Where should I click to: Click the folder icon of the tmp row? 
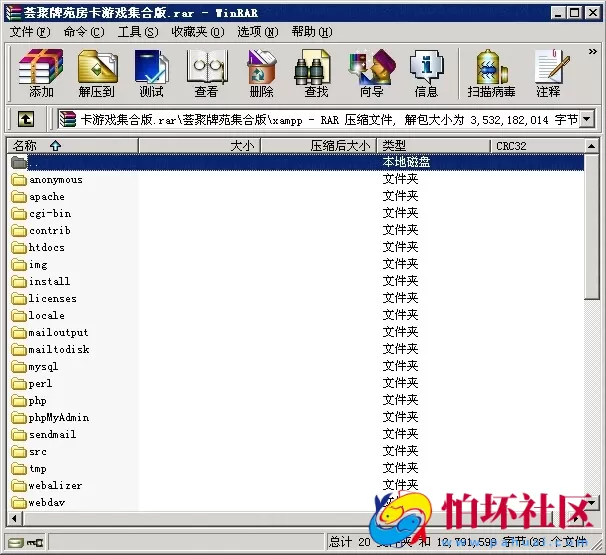(19, 469)
